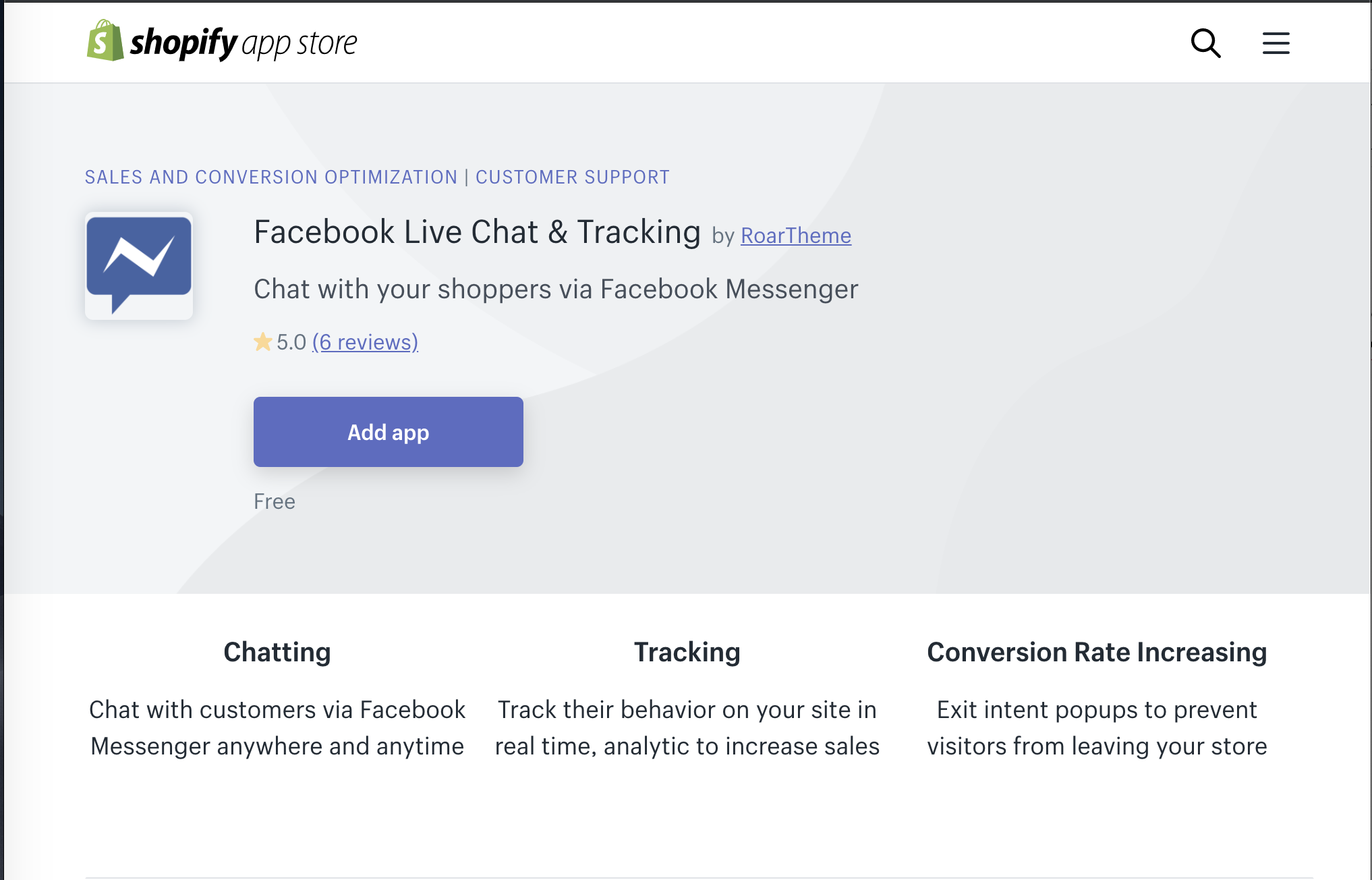The image size is (1372, 880).
Task: Click the yellow rating star icon
Action: (x=262, y=342)
